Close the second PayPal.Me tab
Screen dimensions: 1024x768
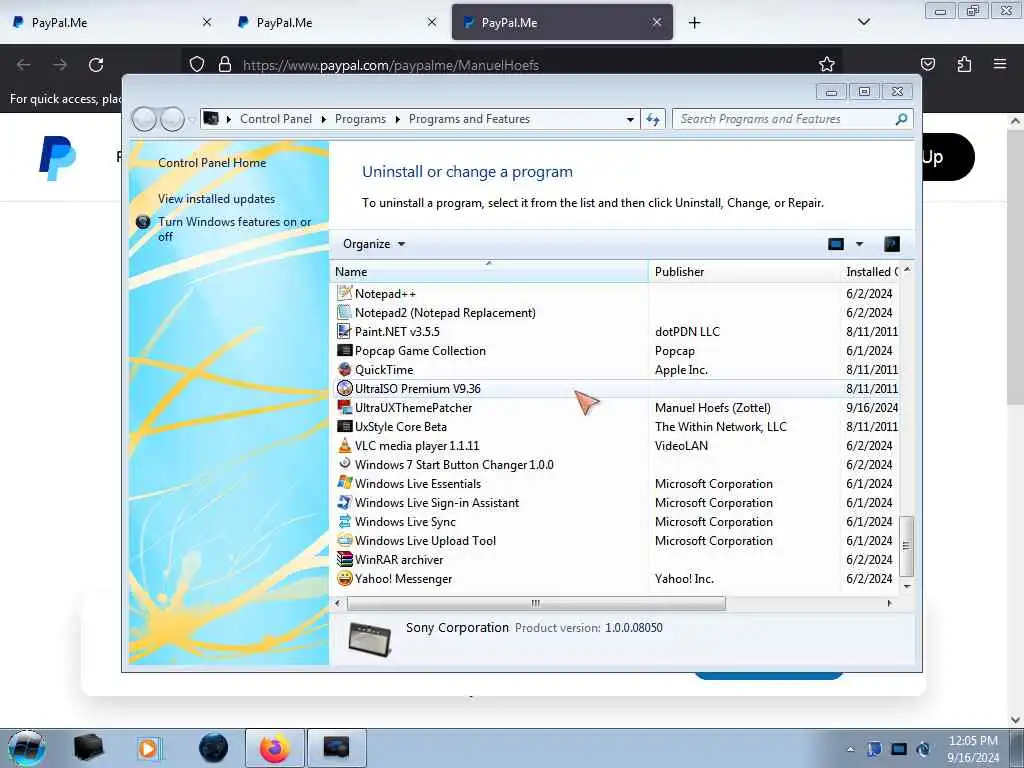coord(432,22)
